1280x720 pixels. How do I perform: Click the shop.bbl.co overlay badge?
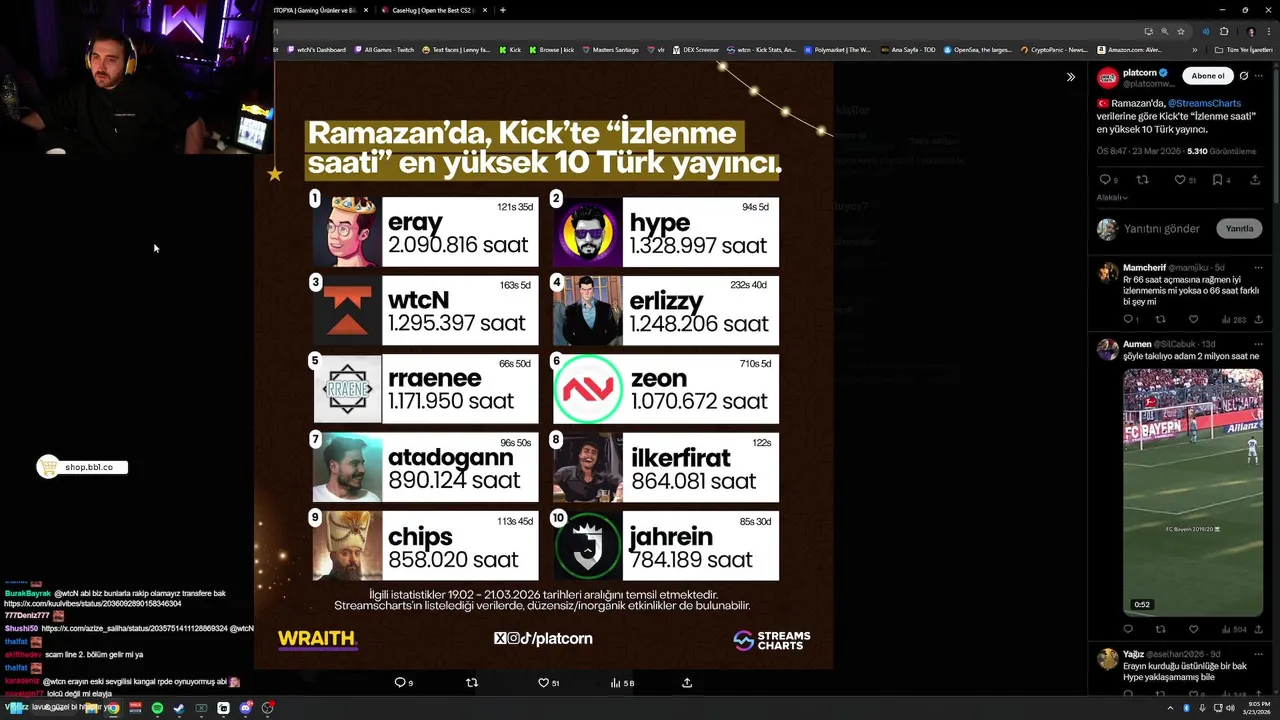(x=83, y=467)
